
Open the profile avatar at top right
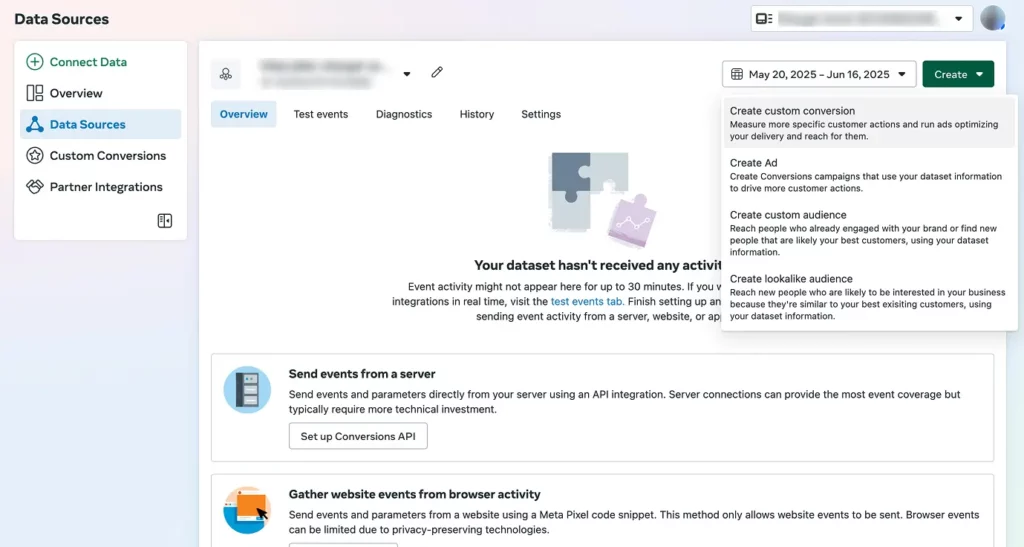click(993, 18)
